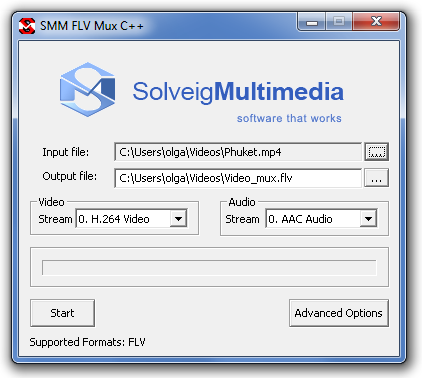Click the Video group 'Stream' label
422x378 pixels.
click(55, 219)
